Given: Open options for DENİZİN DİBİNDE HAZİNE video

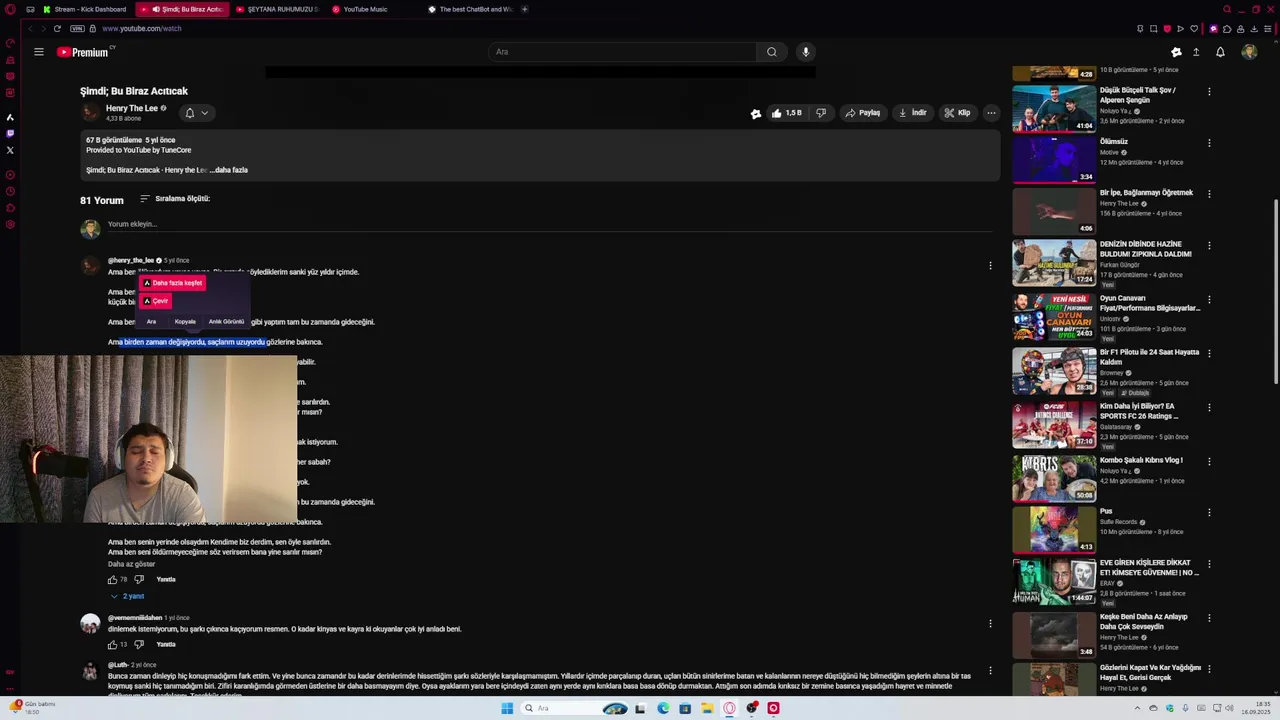Looking at the screenshot, I should click(1209, 245).
